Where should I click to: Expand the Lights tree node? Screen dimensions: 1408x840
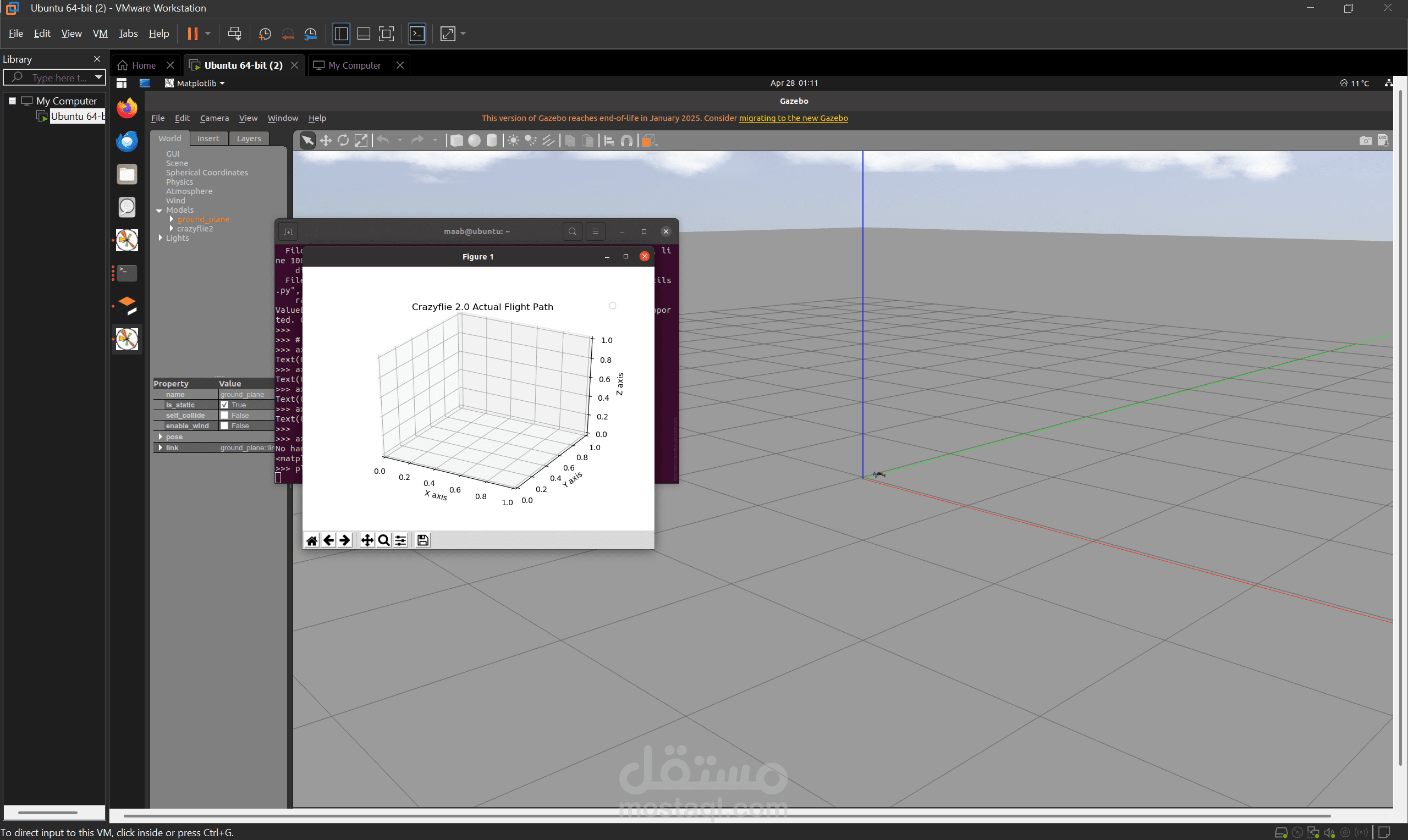coord(160,237)
